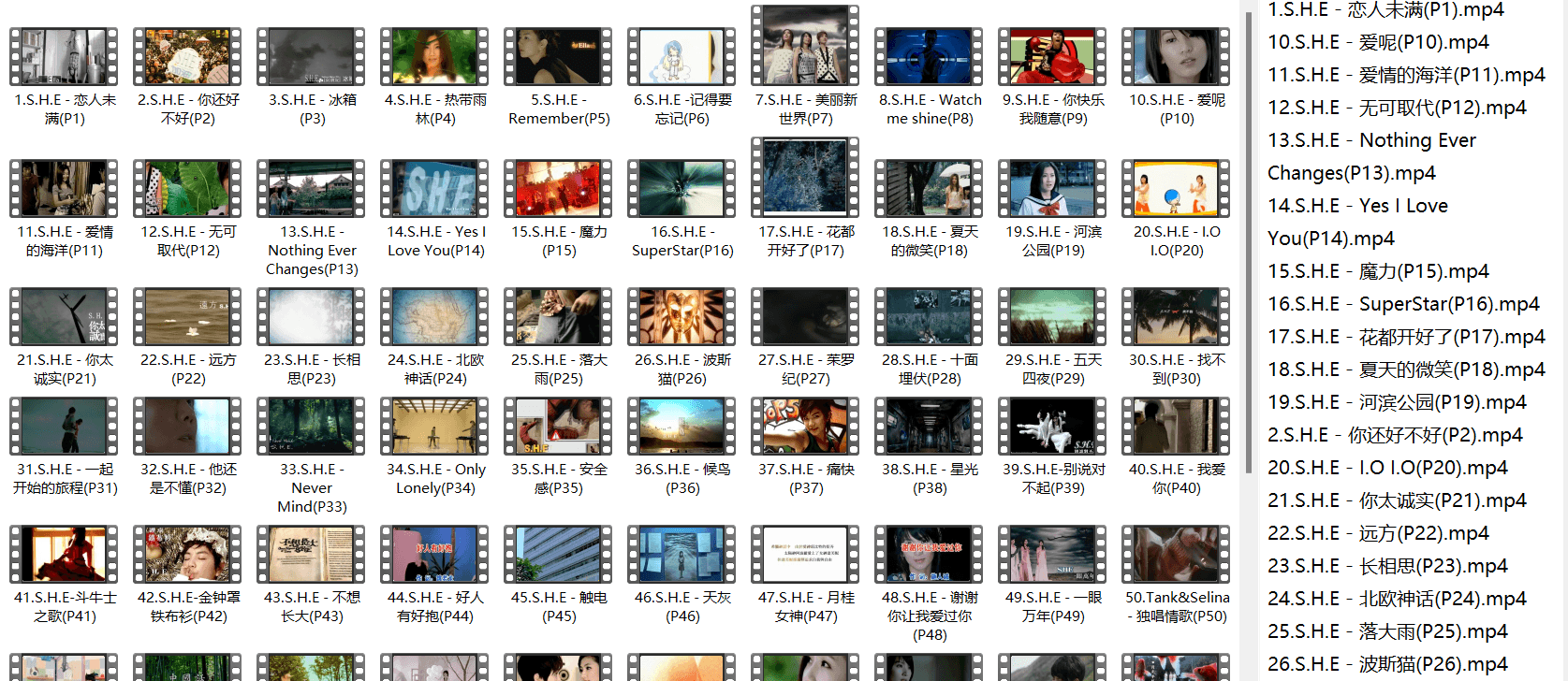Select the 20.S.H.E - I.O I.O(P20) icon

[1176, 188]
